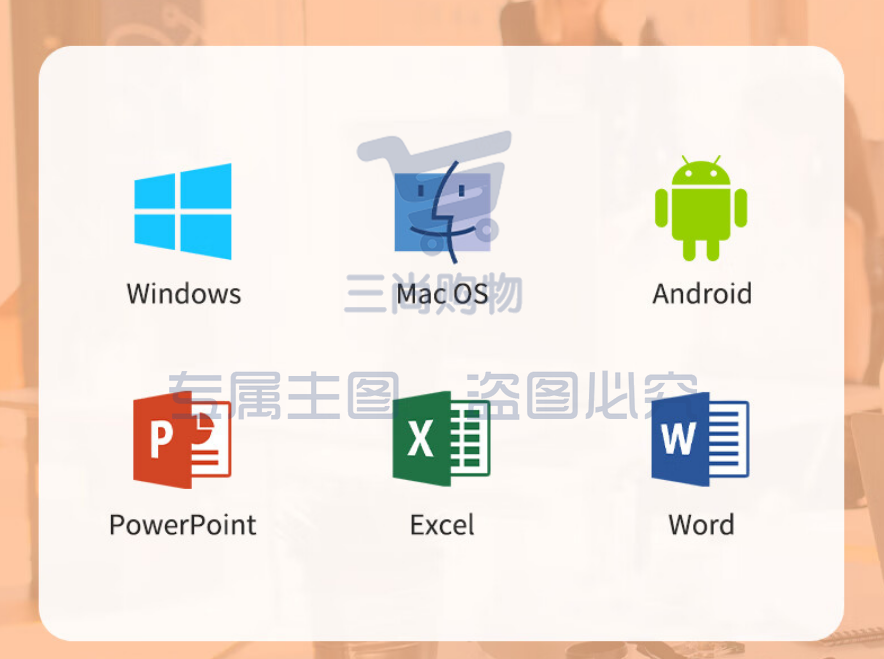The width and height of the screenshot is (884, 659).
Task: Select the "Android" text label
Action: 702,294
